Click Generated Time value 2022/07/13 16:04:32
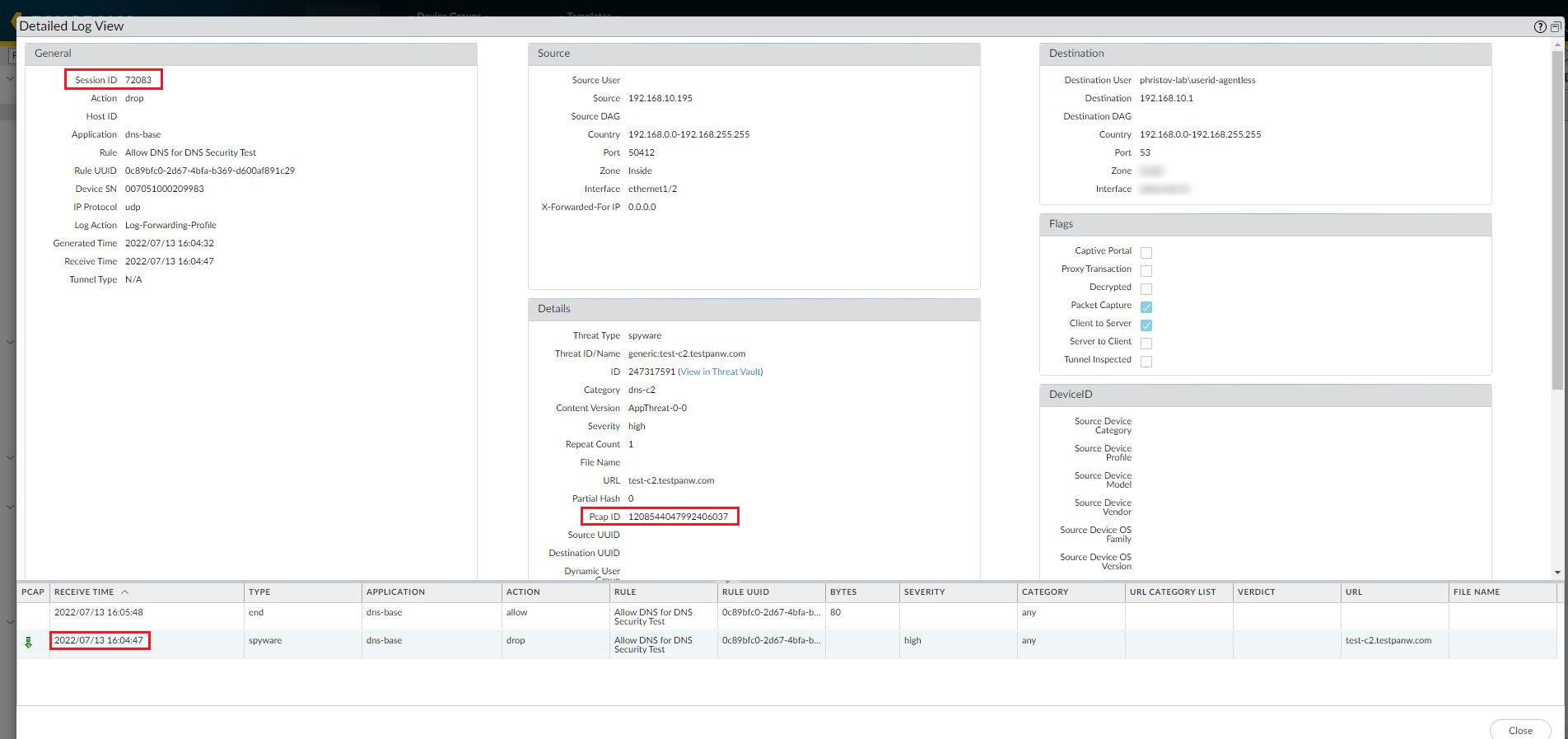This screenshot has height=739, width=1568. (170, 243)
